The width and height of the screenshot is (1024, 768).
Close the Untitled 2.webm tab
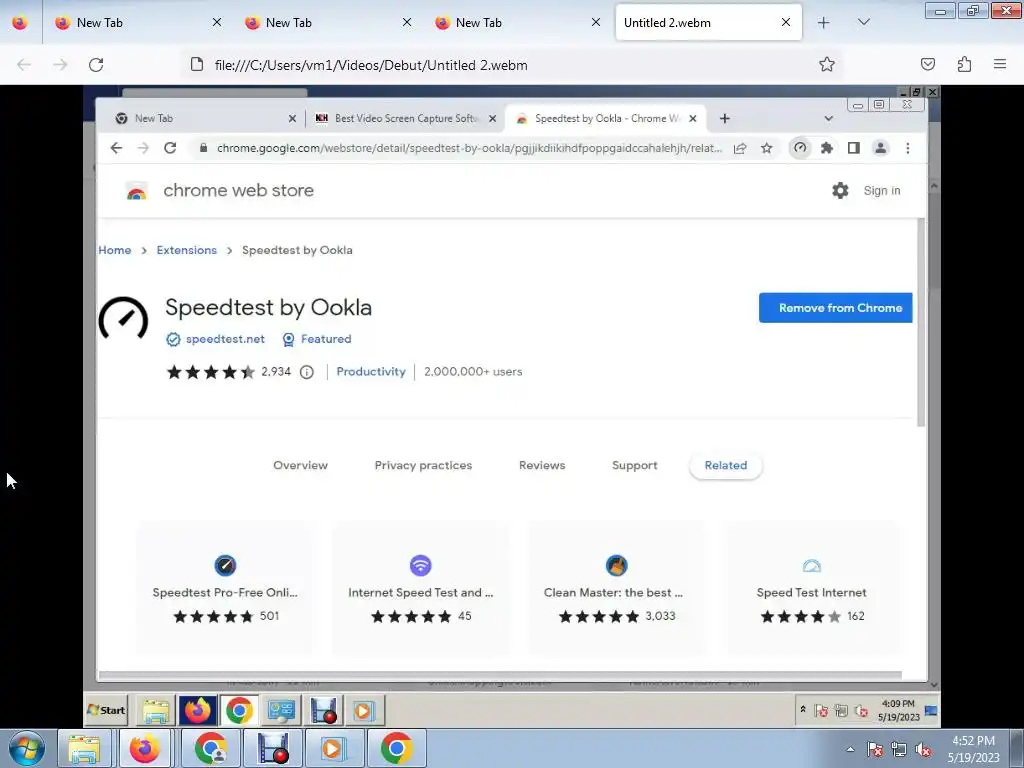tap(786, 22)
